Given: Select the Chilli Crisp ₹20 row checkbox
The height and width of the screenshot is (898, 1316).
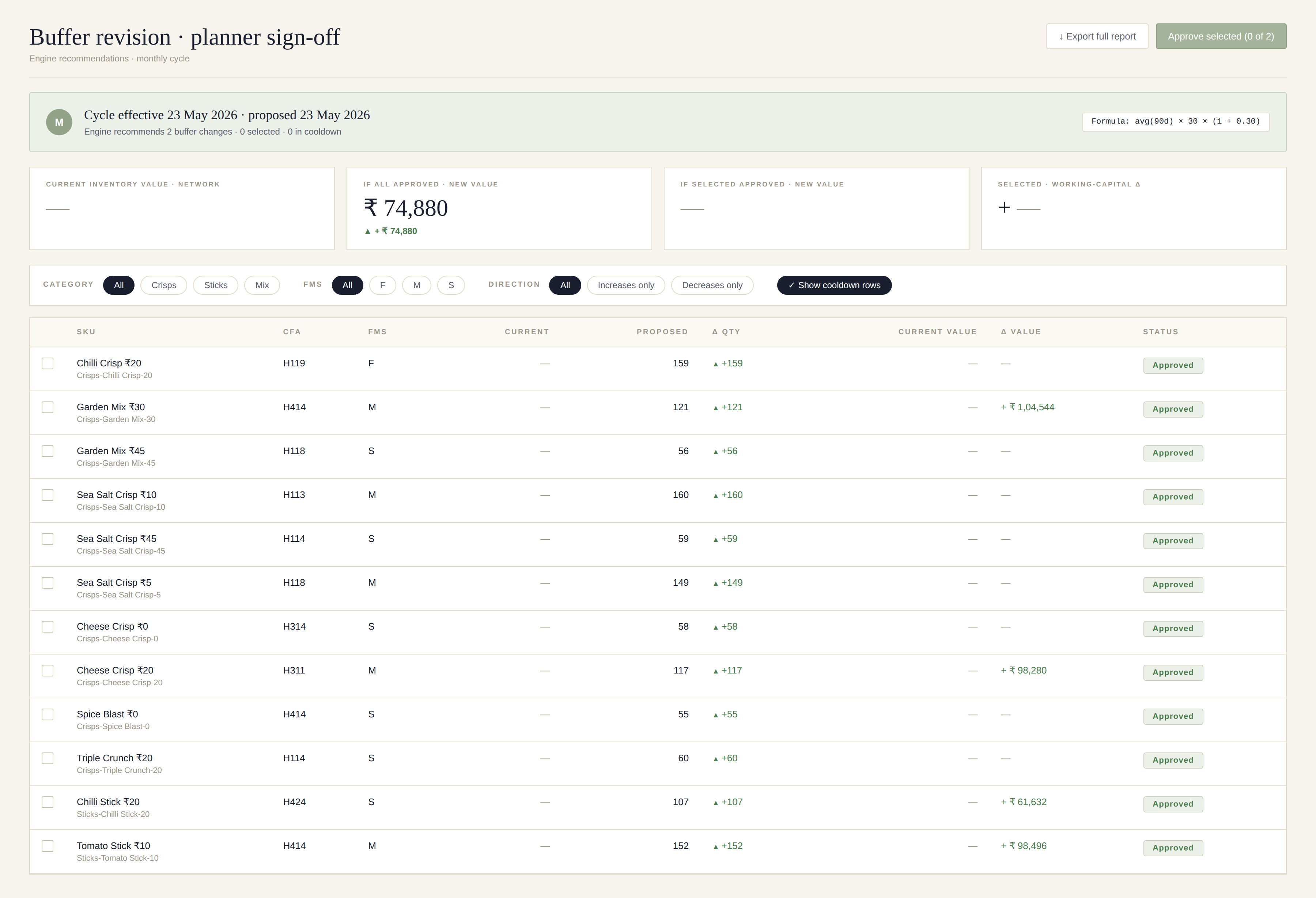Looking at the screenshot, I should pos(48,363).
